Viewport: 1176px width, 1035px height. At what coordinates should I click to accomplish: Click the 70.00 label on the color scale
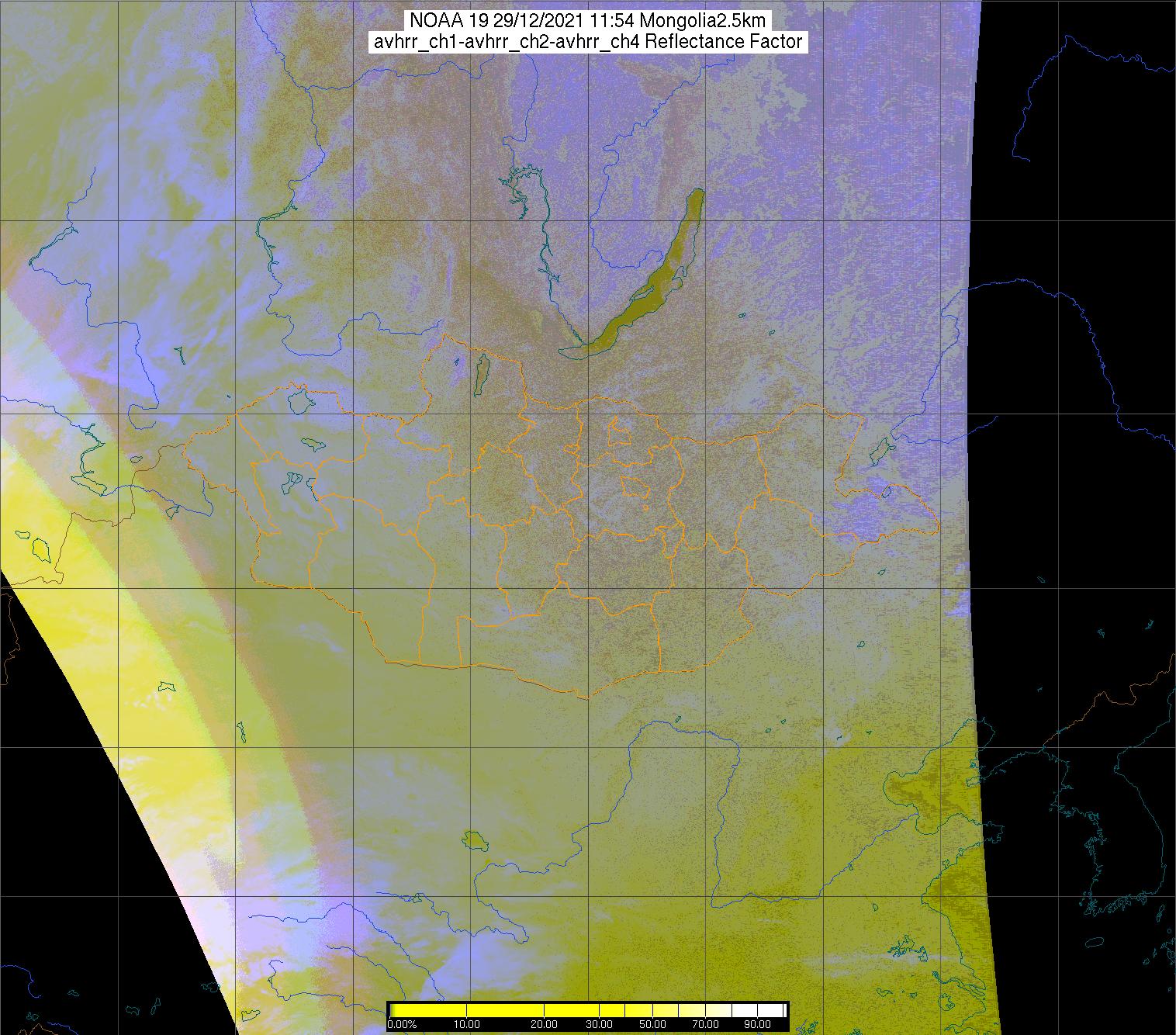(x=706, y=1025)
